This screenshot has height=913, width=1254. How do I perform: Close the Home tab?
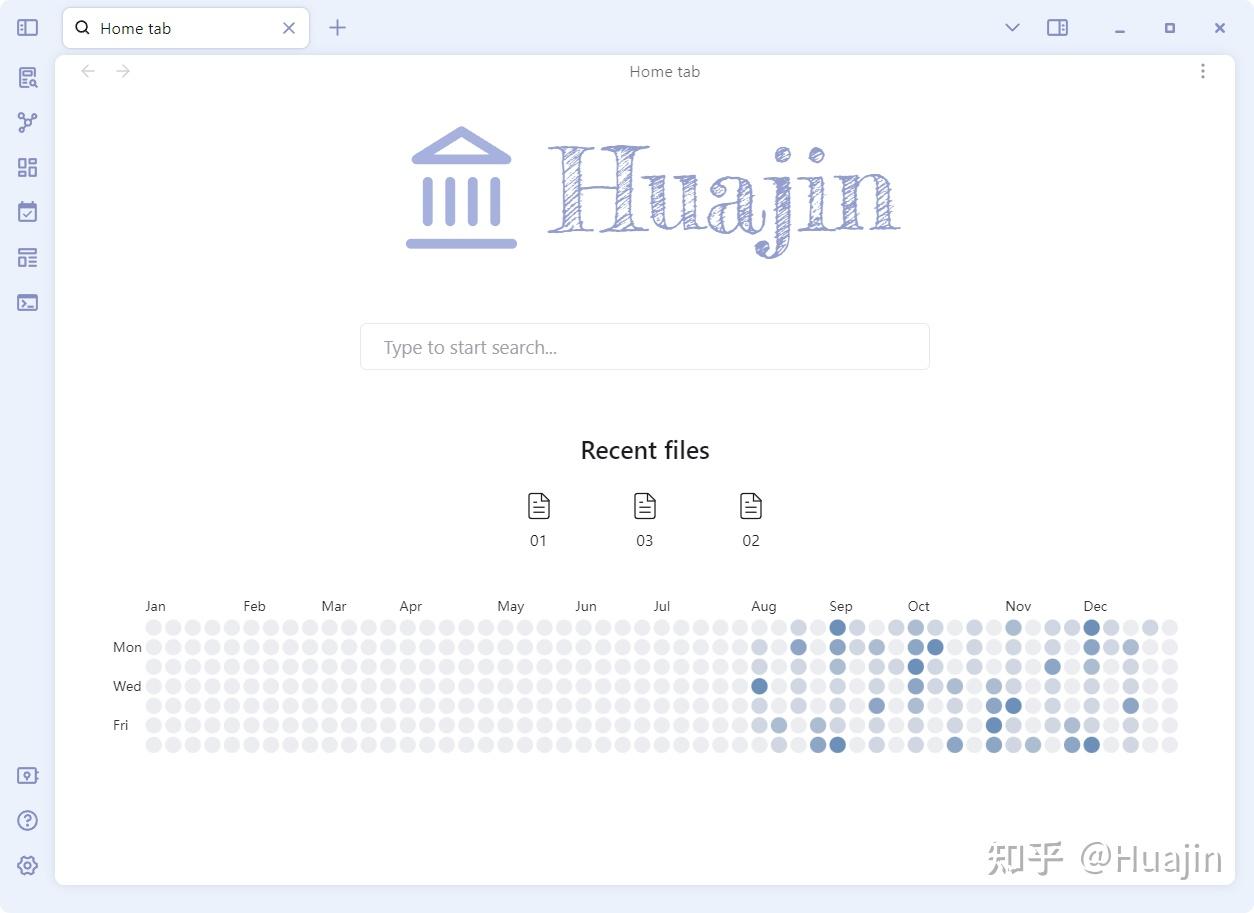coord(289,28)
